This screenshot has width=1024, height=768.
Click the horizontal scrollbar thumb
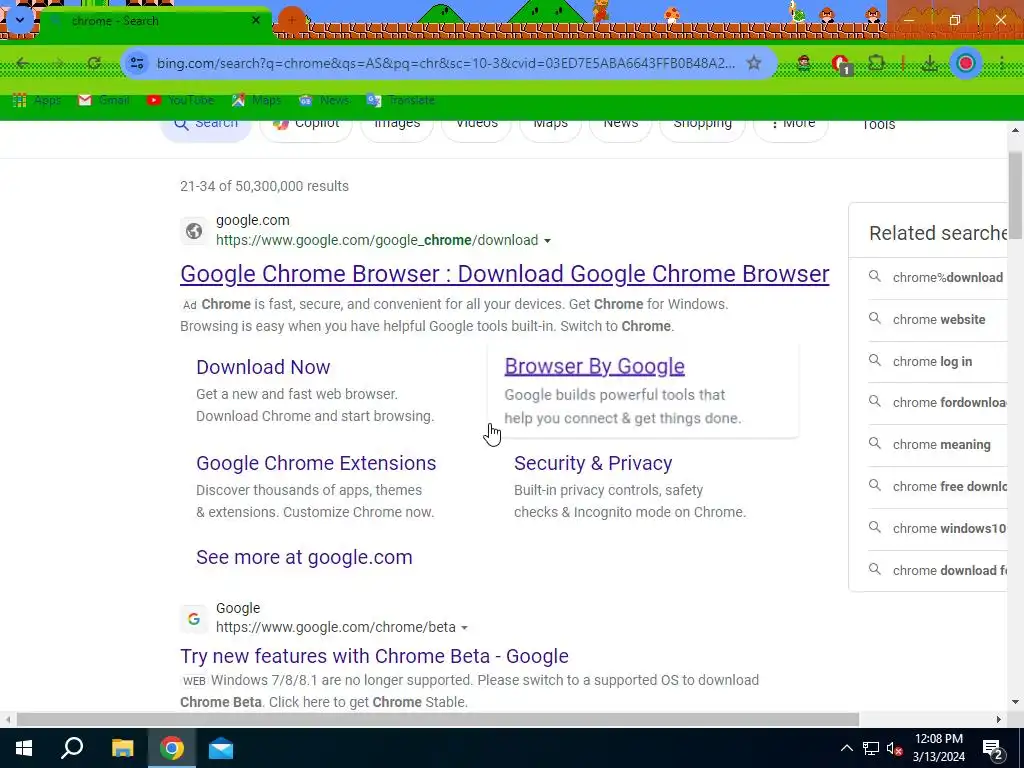(438, 719)
